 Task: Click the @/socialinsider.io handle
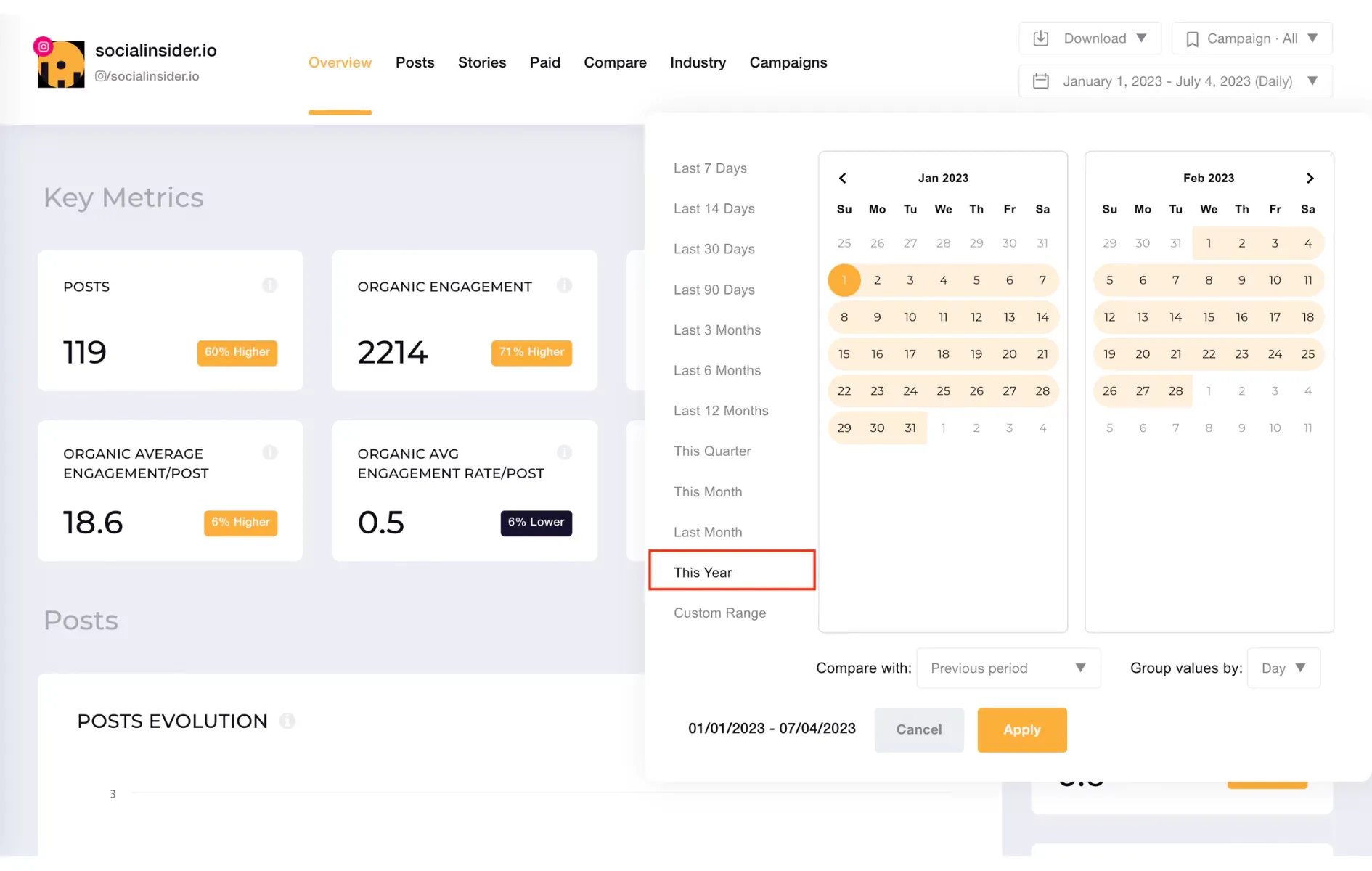click(x=147, y=76)
